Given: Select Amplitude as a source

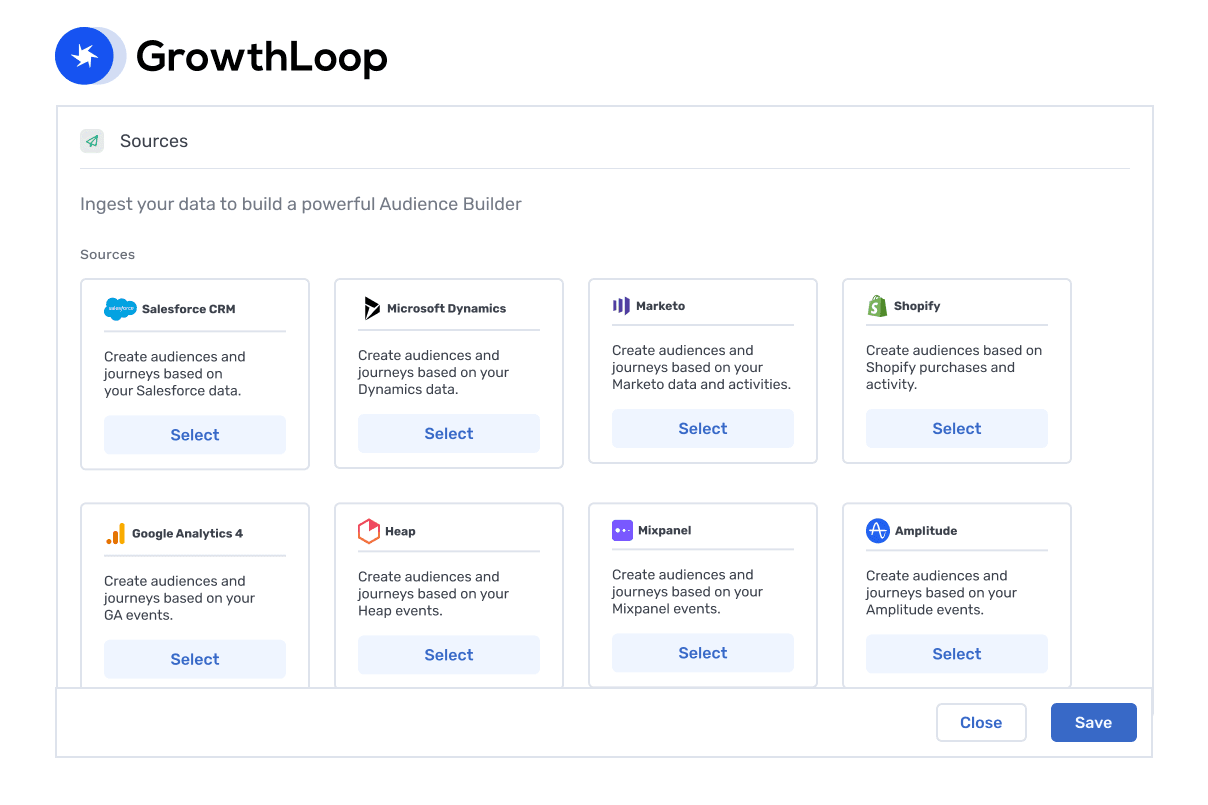Looking at the screenshot, I should pyautogui.click(x=957, y=654).
